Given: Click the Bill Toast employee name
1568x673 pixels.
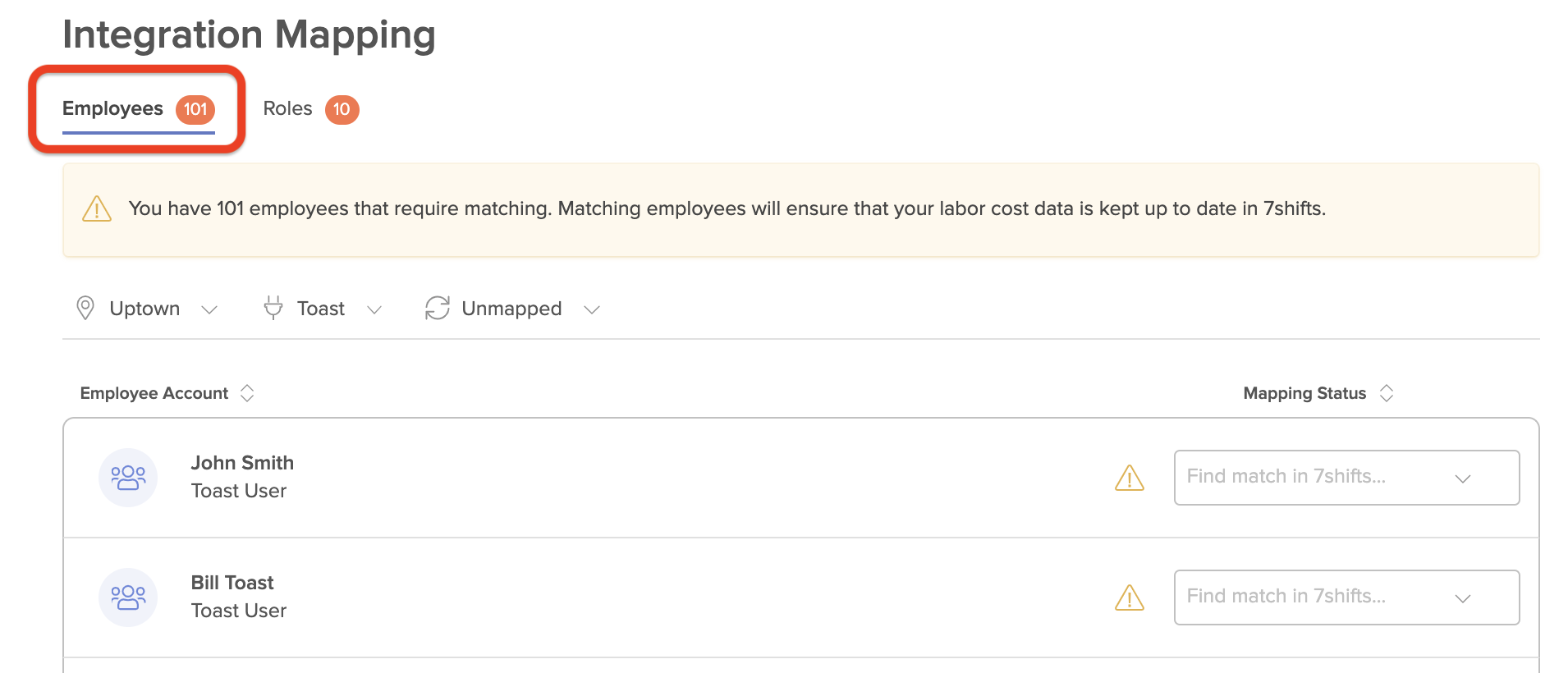Looking at the screenshot, I should click(x=232, y=583).
